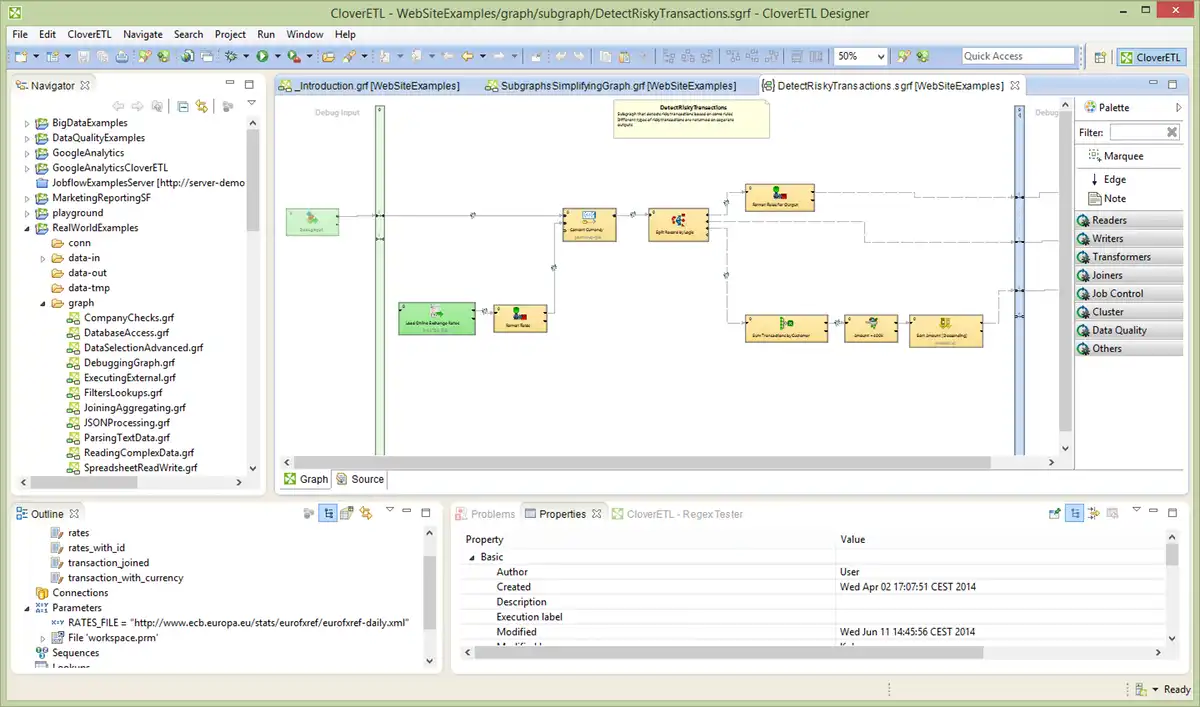Open the Navigate menu

[142, 34]
